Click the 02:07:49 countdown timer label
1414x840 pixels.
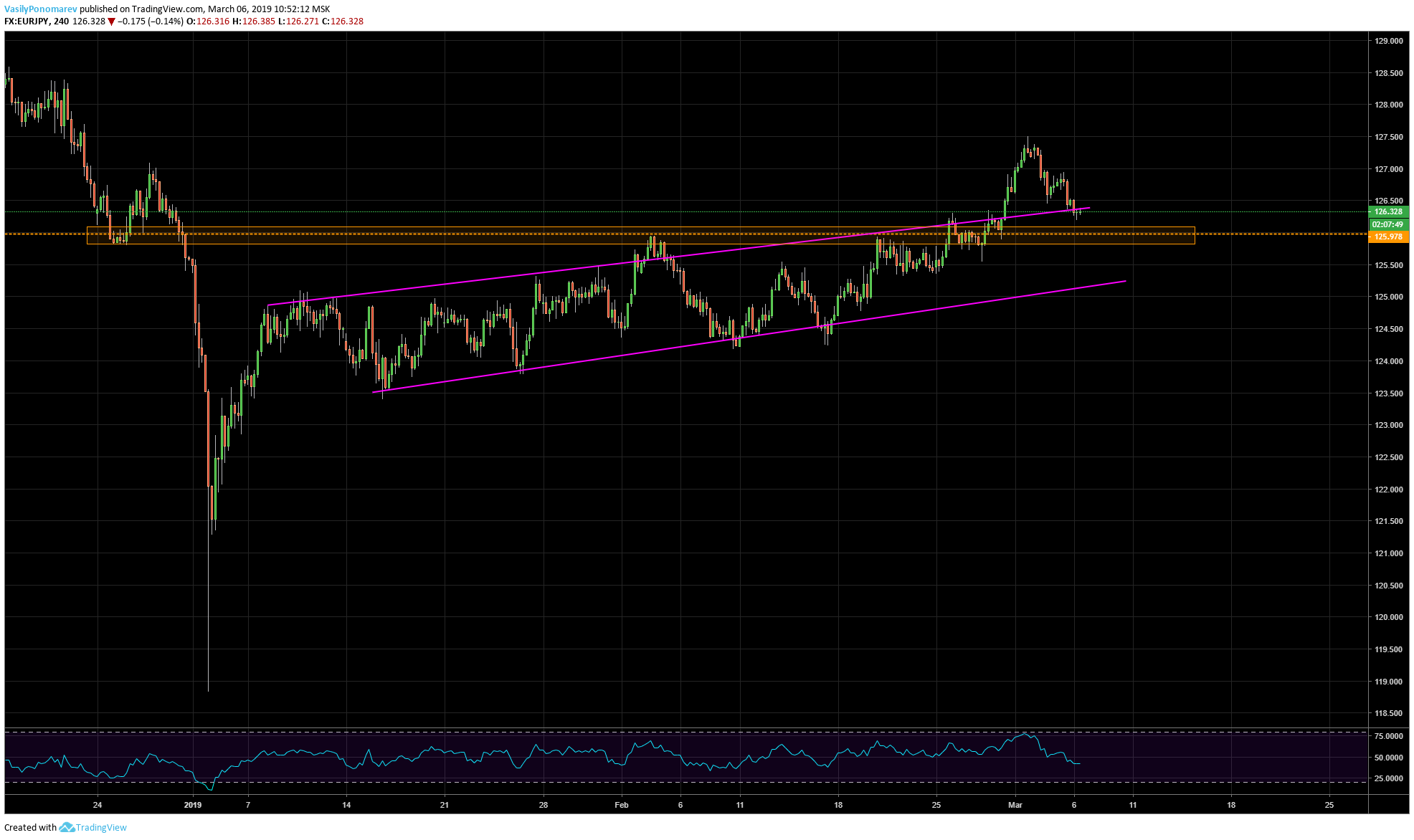pyautogui.click(x=1388, y=224)
